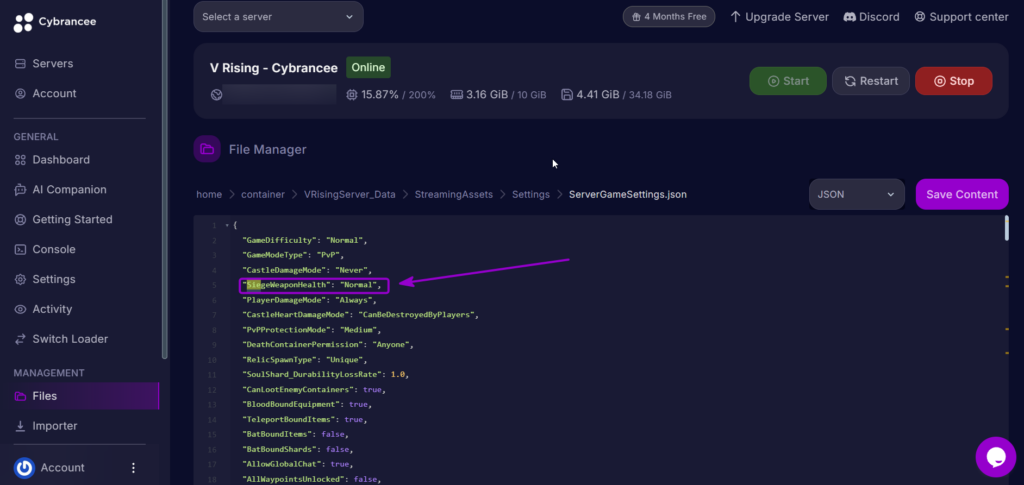This screenshot has height=485, width=1024.
Task: Open Switch Loader page
Action: (x=61, y=339)
